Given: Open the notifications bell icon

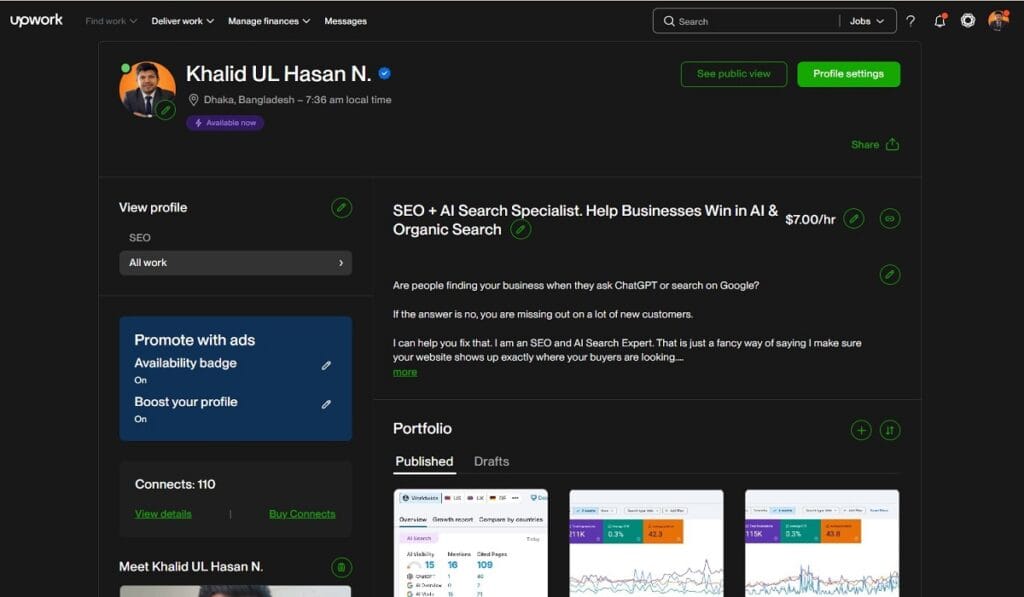Looking at the screenshot, I should [939, 21].
